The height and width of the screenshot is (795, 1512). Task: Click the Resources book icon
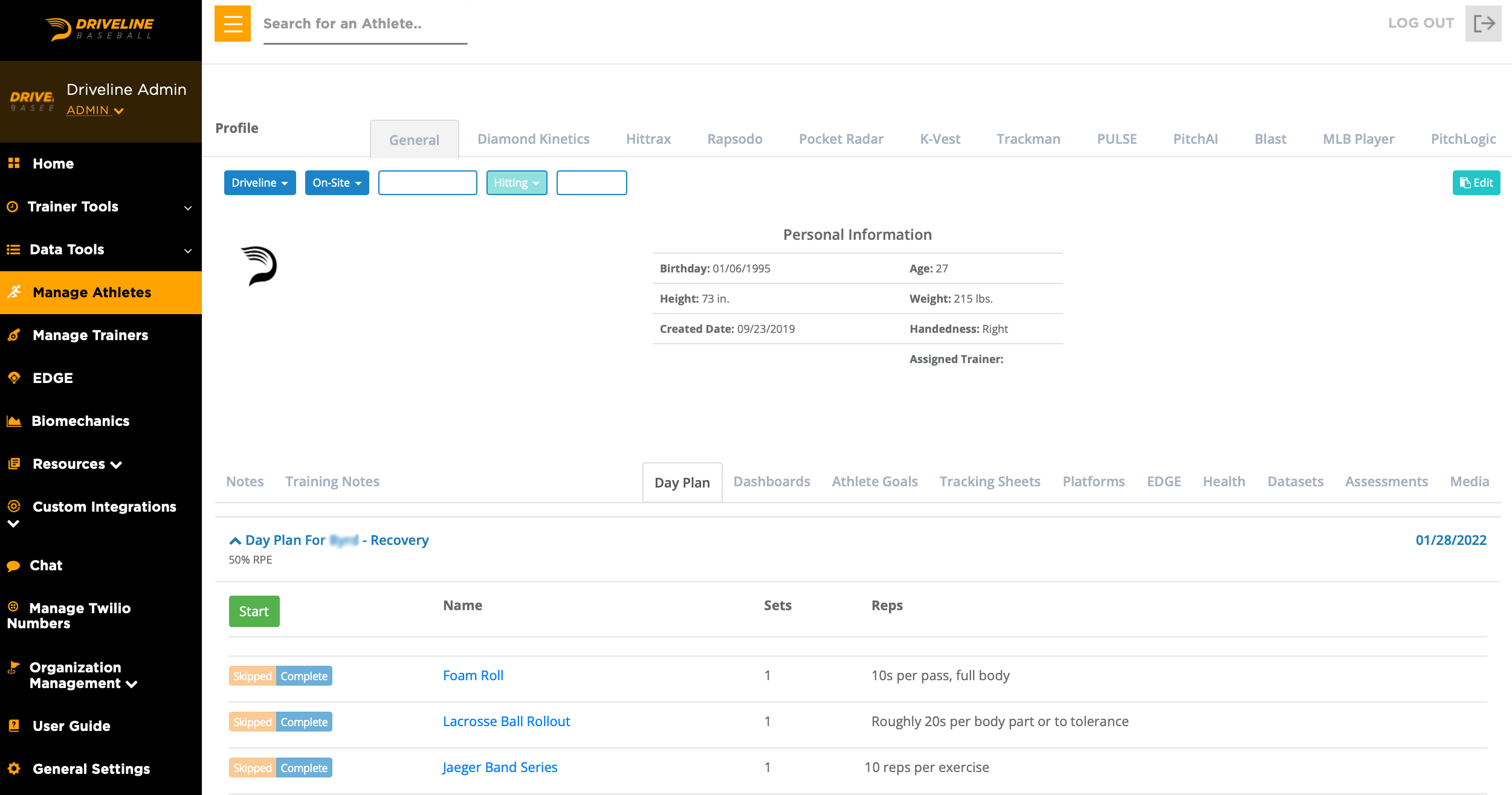(14, 463)
